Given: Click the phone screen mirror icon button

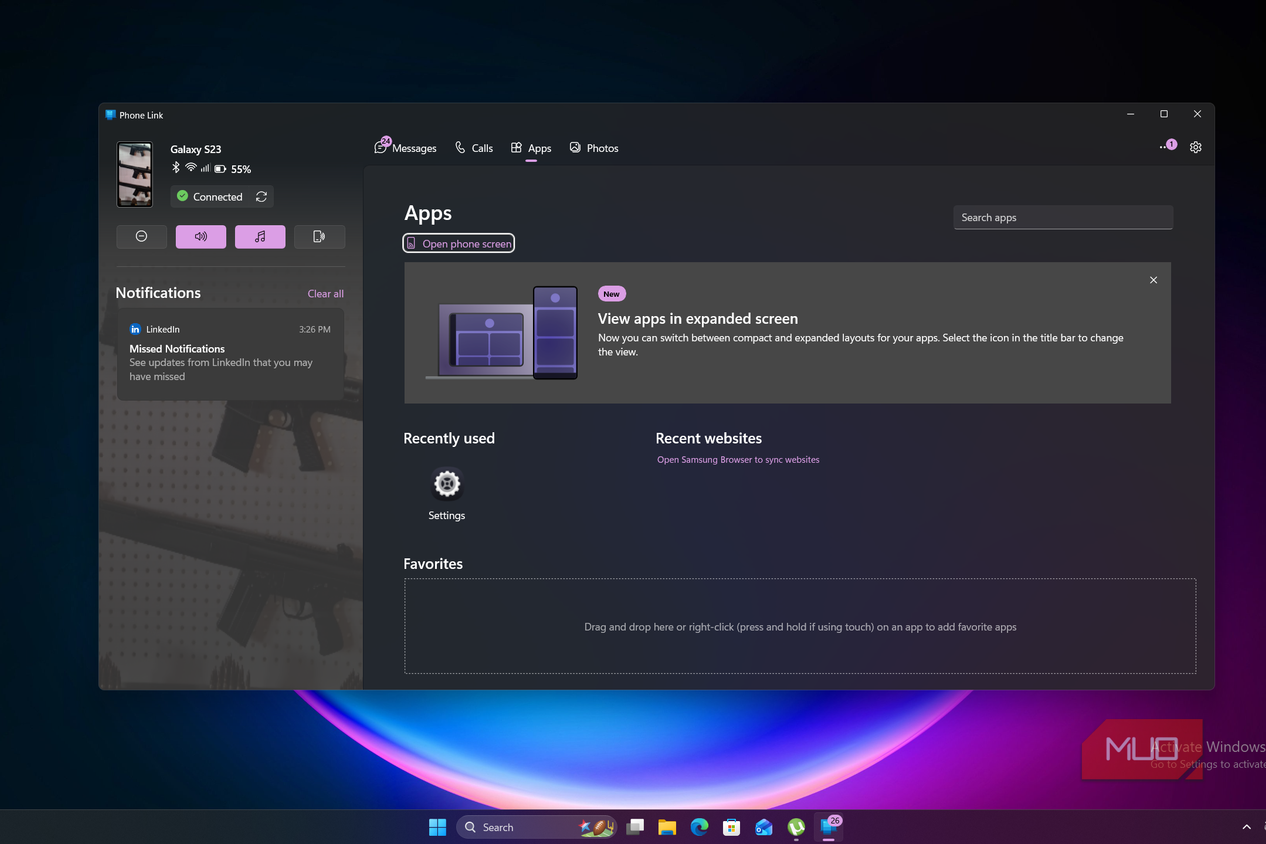Looking at the screenshot, I should click(319, 236).
